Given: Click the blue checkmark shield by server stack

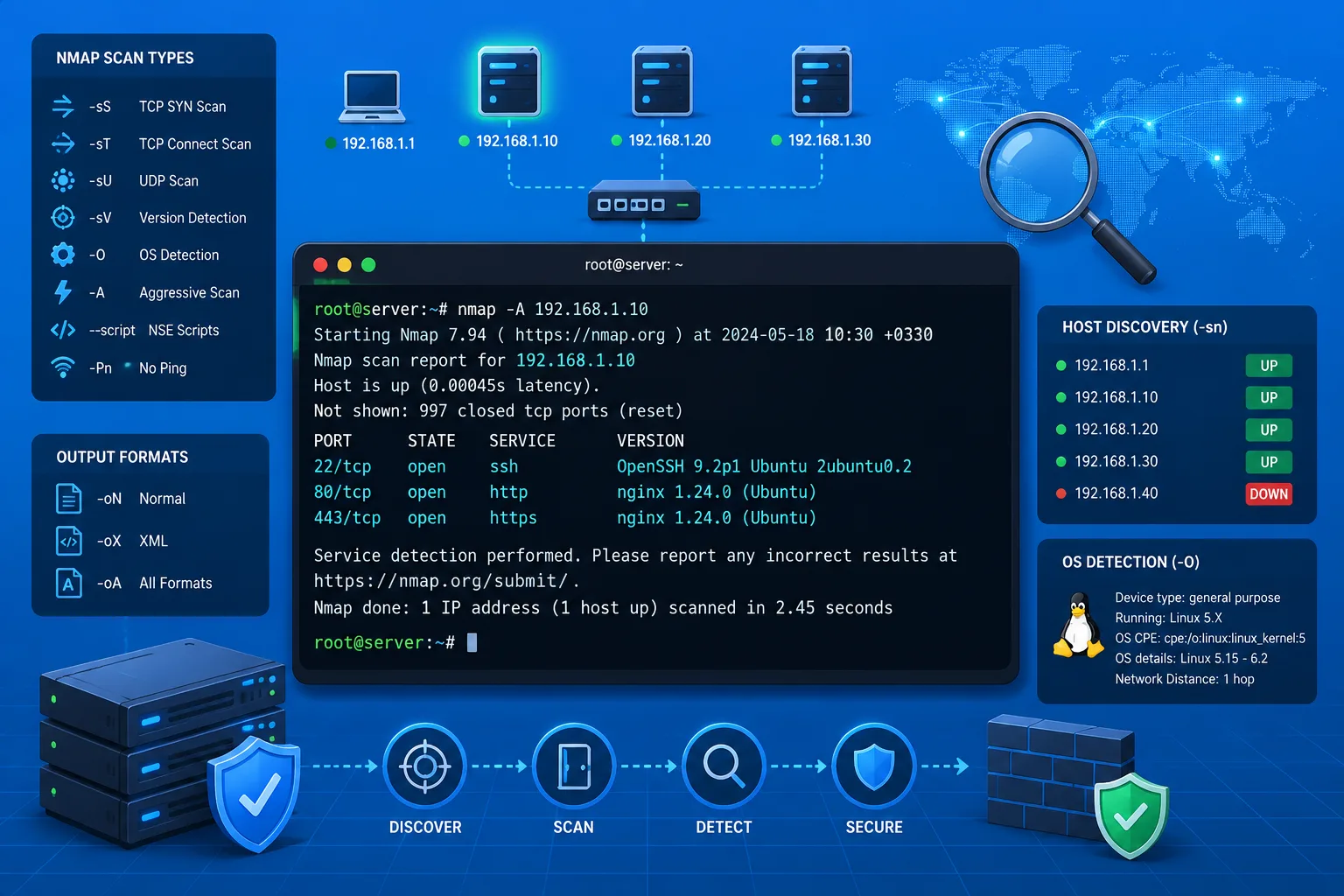Looking at the screenshot, I should 255,793.
